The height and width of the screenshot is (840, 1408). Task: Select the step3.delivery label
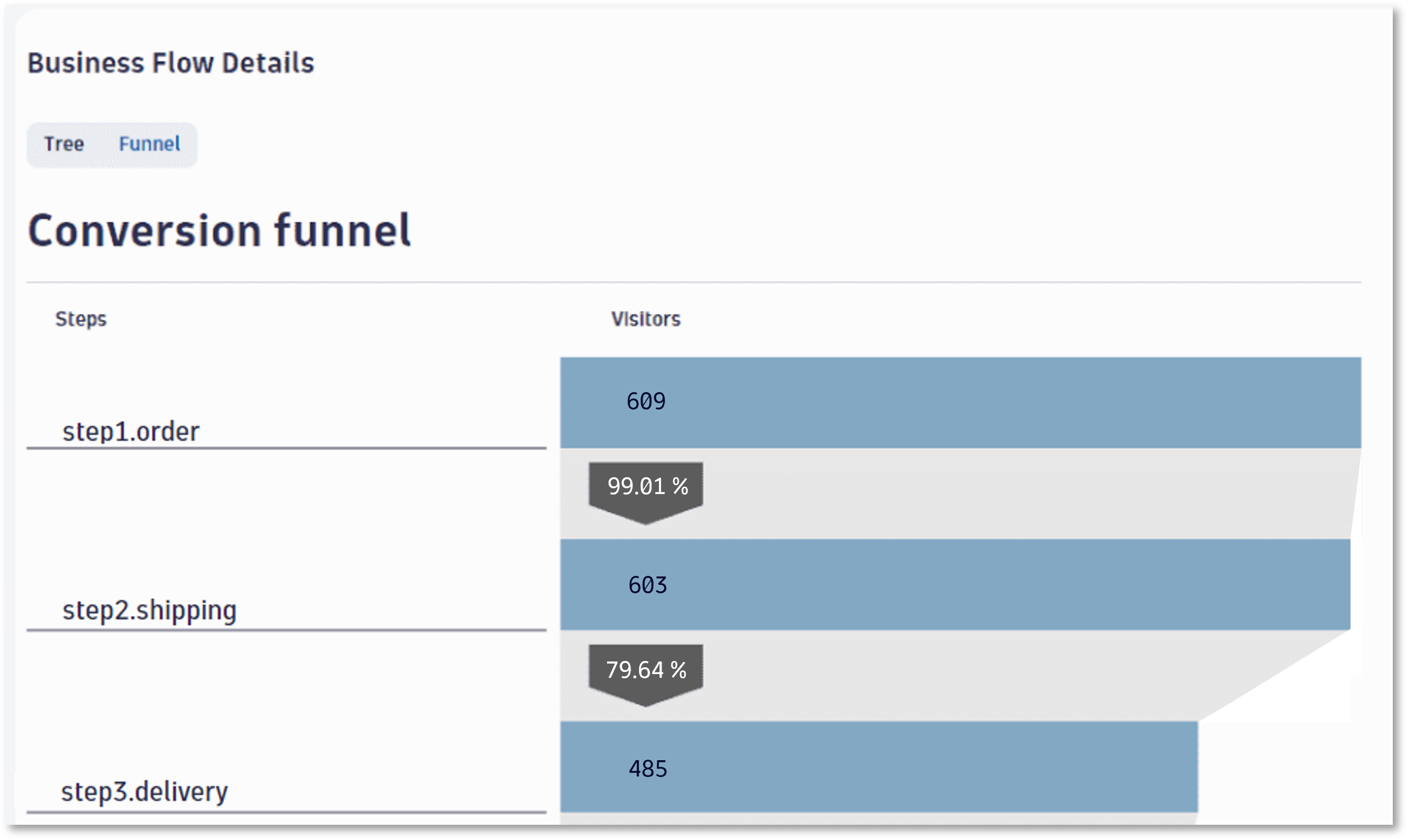(144, 791)
